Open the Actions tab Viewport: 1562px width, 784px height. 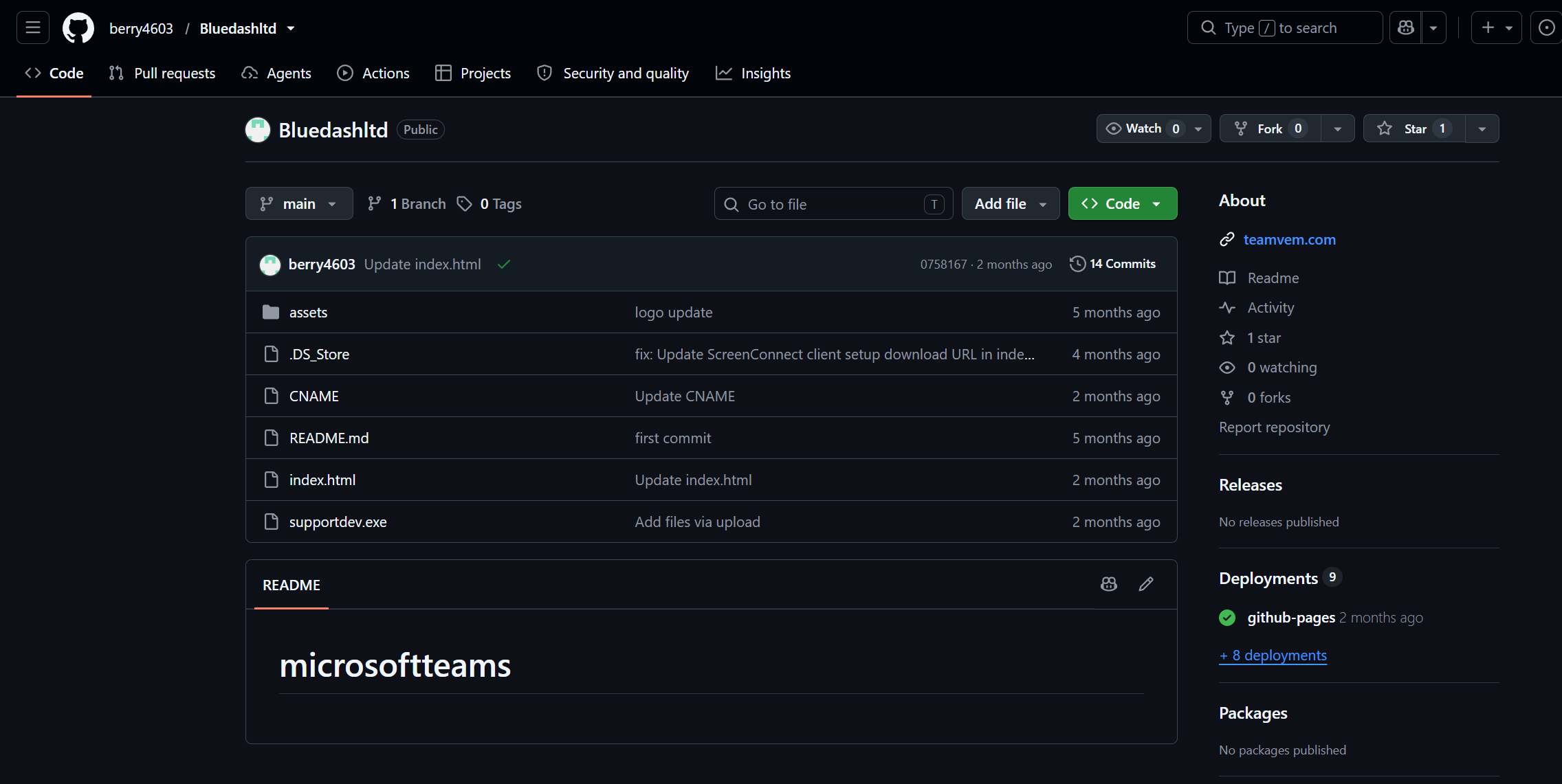click(x=373, y=73)
